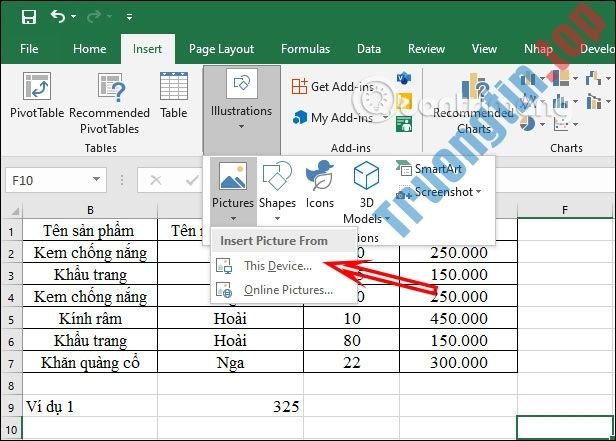The height and width of the screenshot is (441, 616).
Task: Click Recommended Charts icon
Action: (x=474, y=88)
